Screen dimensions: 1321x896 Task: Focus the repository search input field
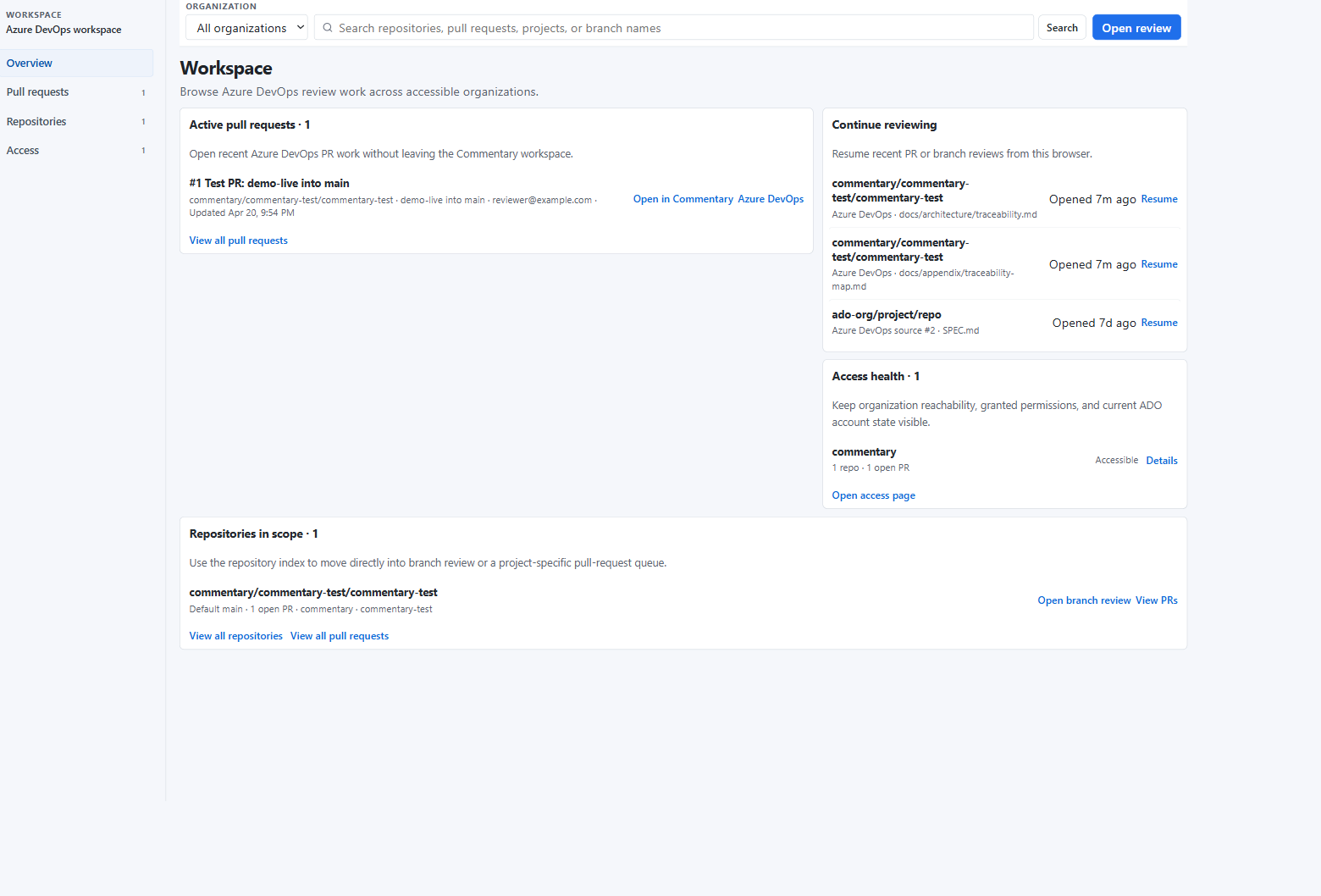(674, 28)
